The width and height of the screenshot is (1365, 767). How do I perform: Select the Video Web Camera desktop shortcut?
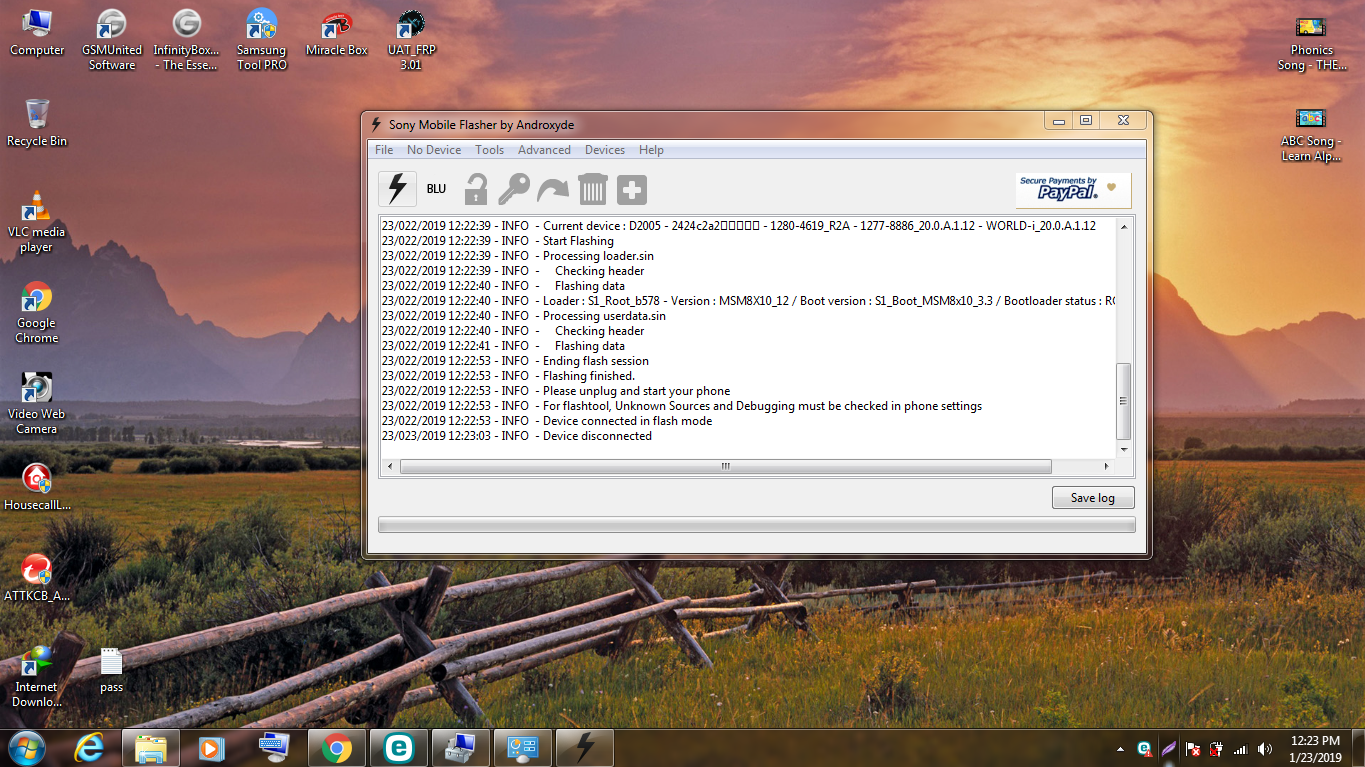point(37,404)
